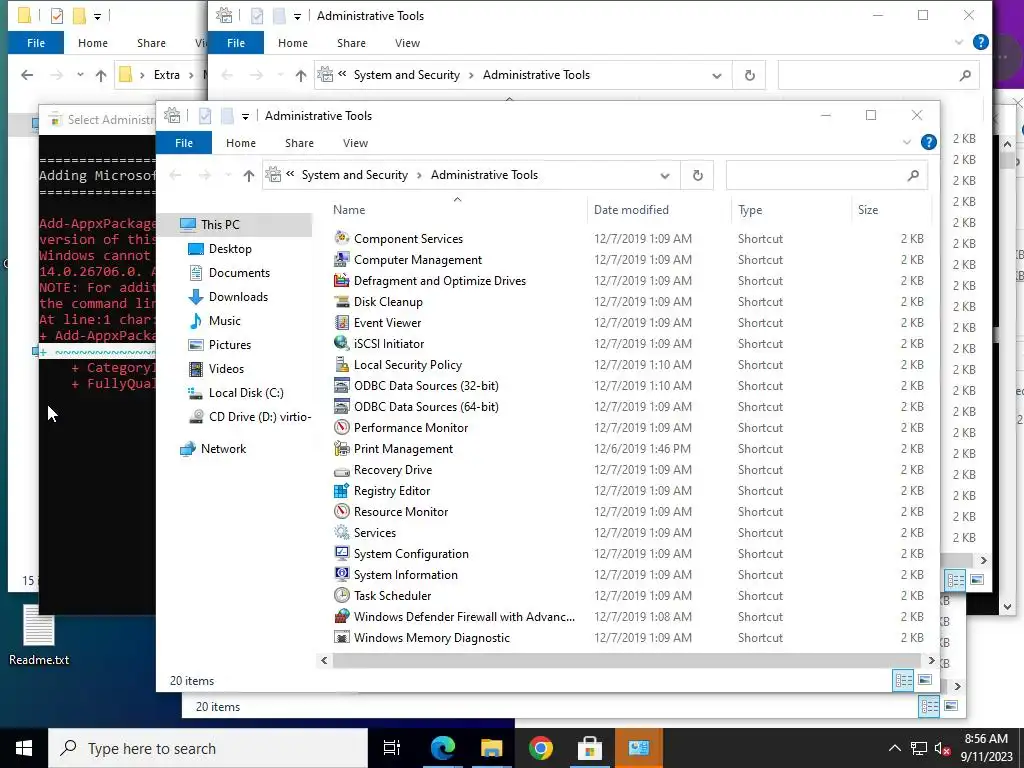Screen dimensions: 1024x768
Task: Select Downloads in navigation pane
Action: click(x=238, y=296)
